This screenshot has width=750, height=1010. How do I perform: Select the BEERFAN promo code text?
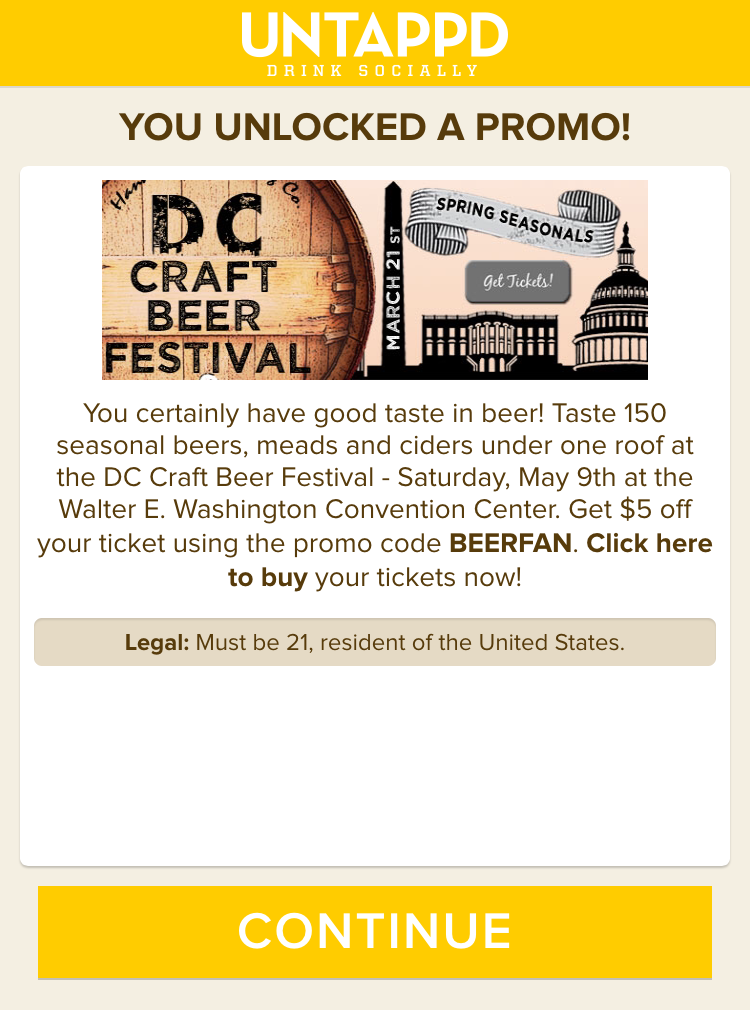click(510, 543)
